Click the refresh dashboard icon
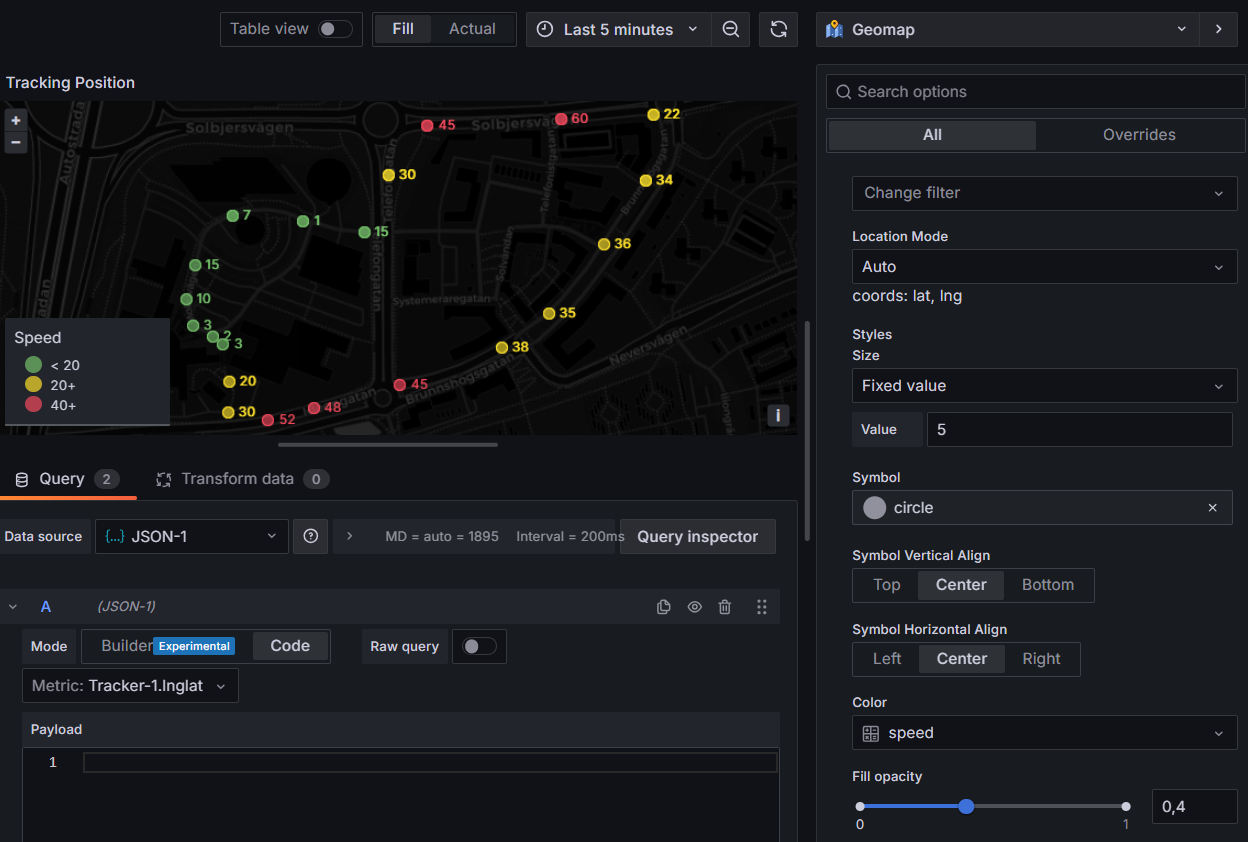1248x842 pixels. pyautogui.click(x=778, y=30)
